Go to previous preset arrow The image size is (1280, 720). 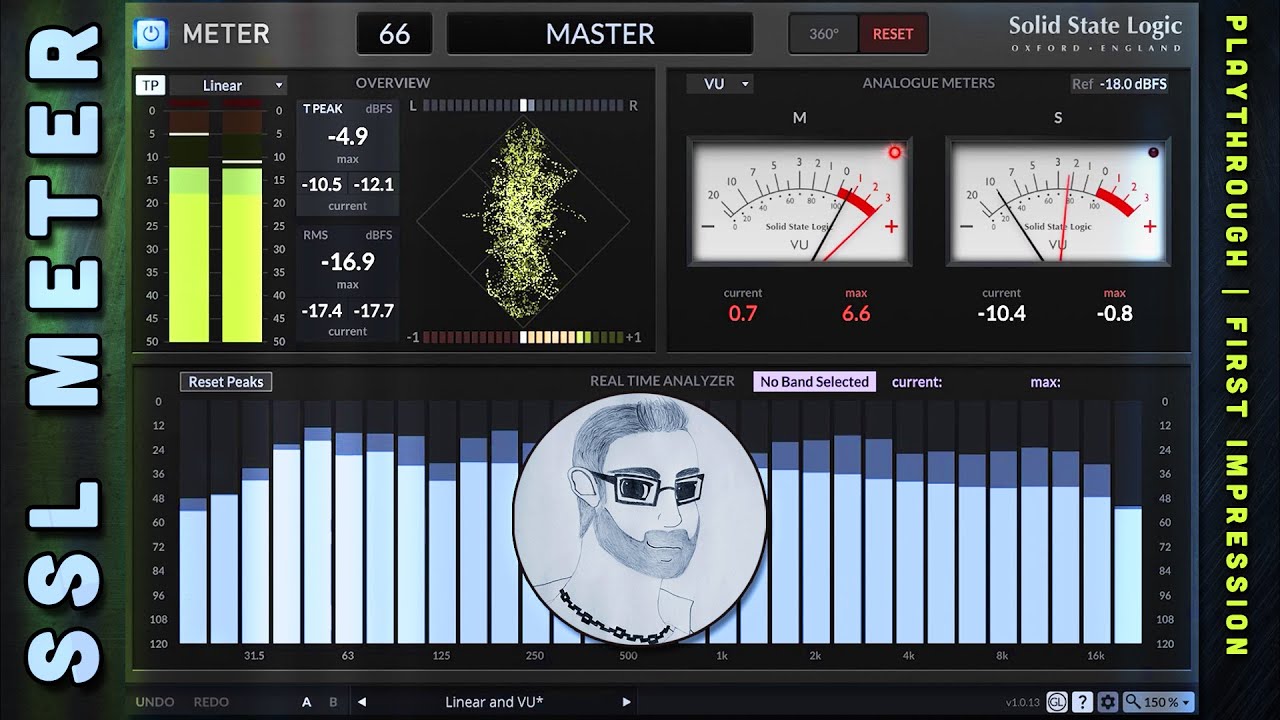coord(362,702)
